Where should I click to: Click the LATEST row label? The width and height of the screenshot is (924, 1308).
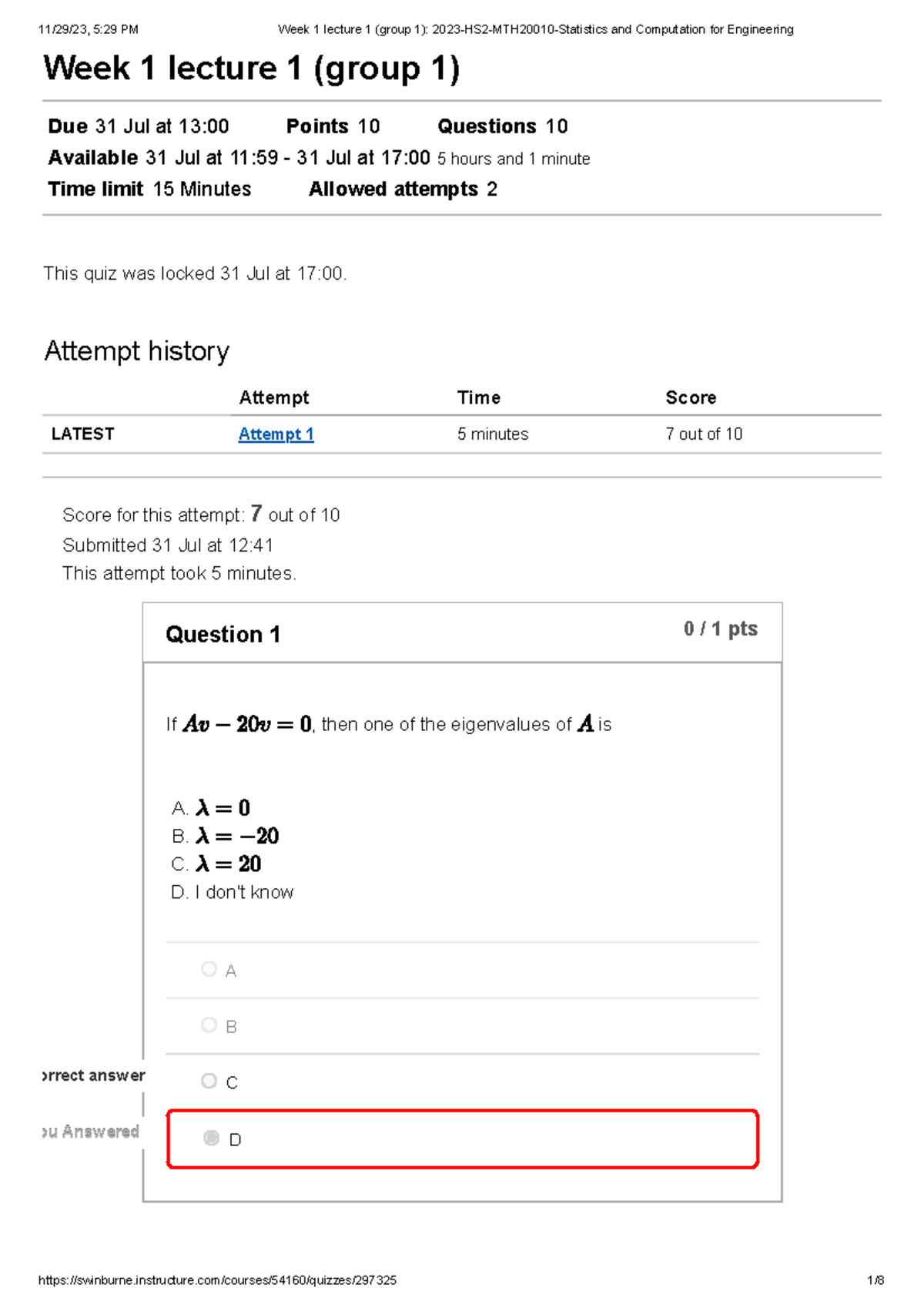[x=82, y=434]
